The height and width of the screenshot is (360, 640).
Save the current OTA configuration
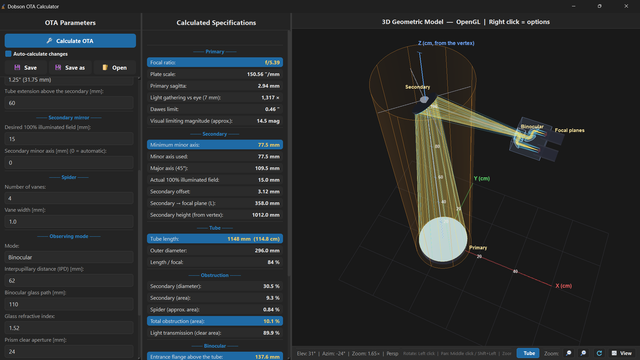[x=26, y=68]
